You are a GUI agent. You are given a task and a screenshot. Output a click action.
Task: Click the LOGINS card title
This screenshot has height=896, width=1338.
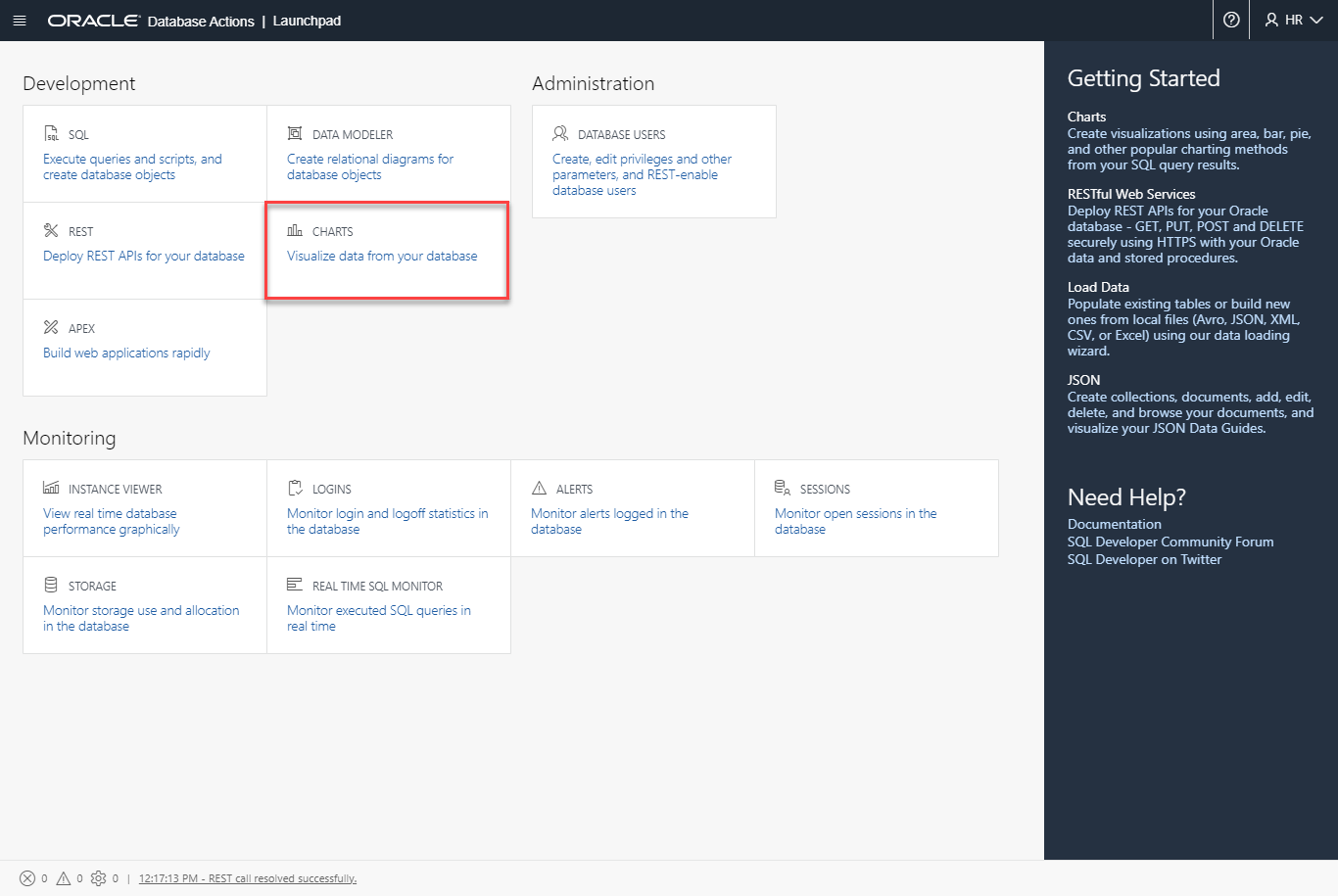[x=332, y=489]
